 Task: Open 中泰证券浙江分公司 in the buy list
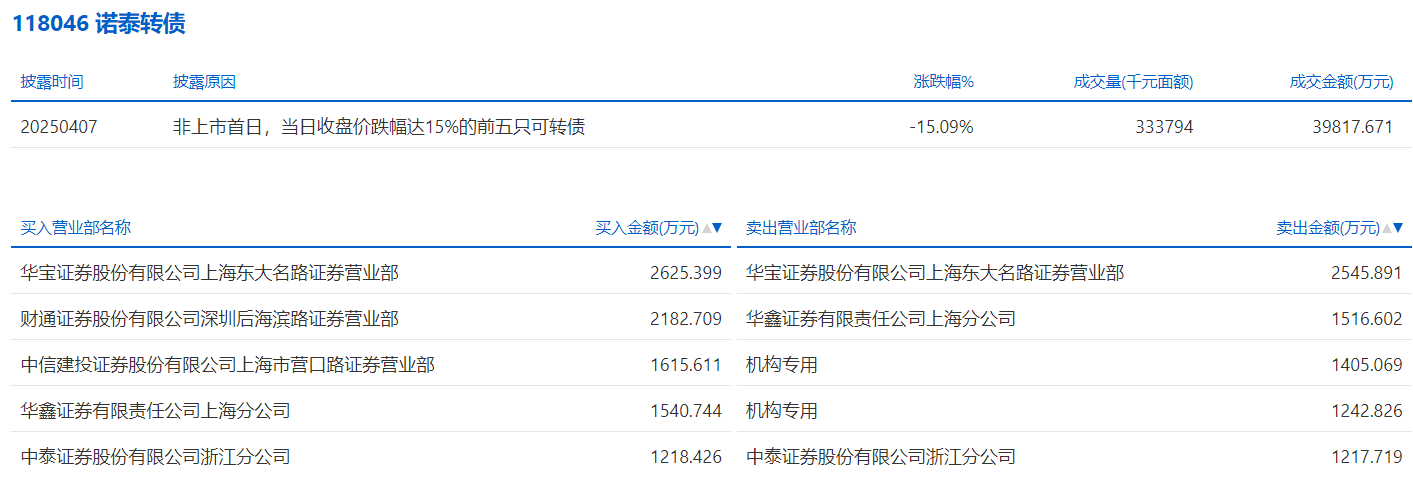click(x=156, y=457)
